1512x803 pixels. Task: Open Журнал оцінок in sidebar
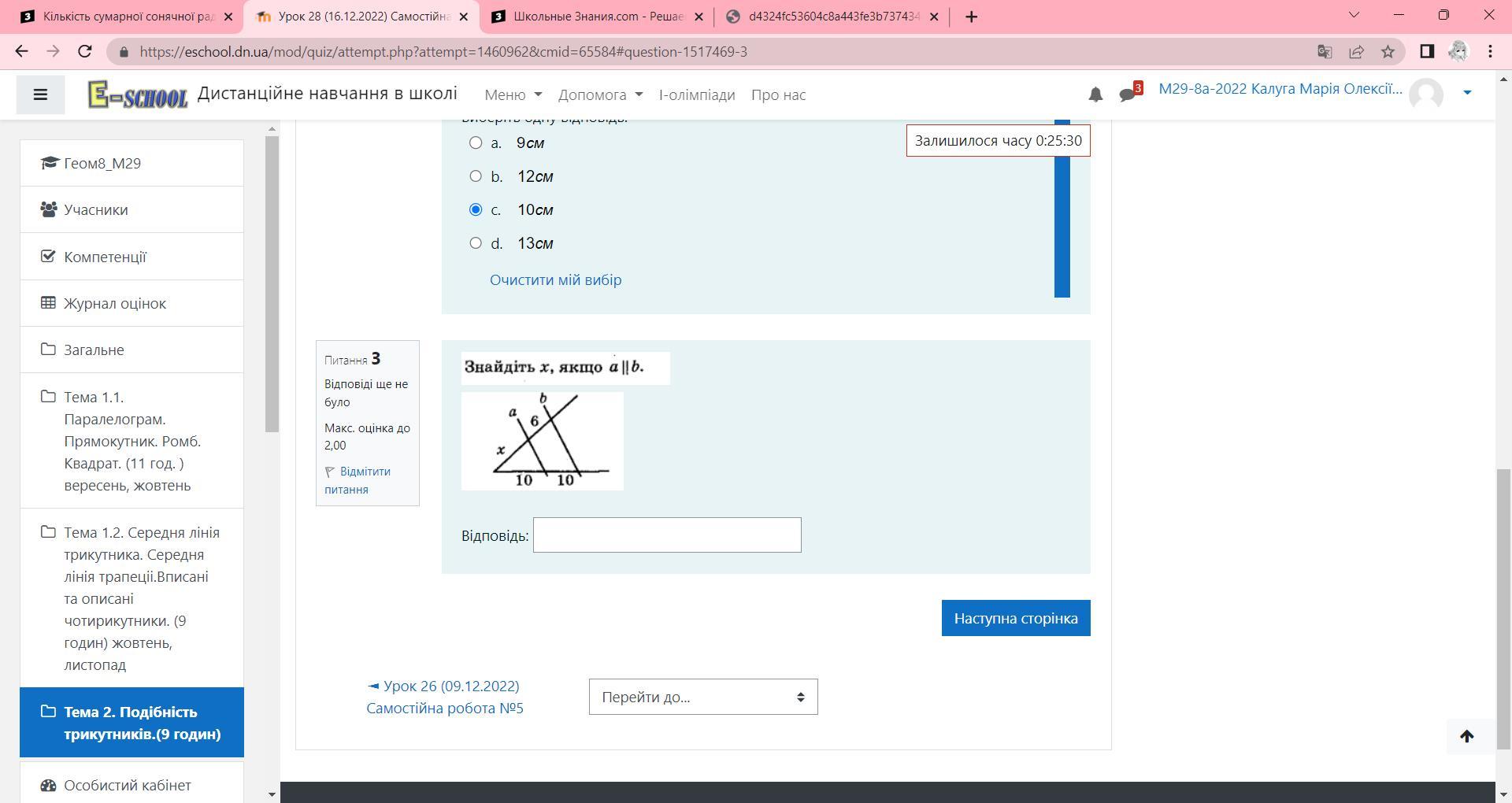tap(115, 303)
